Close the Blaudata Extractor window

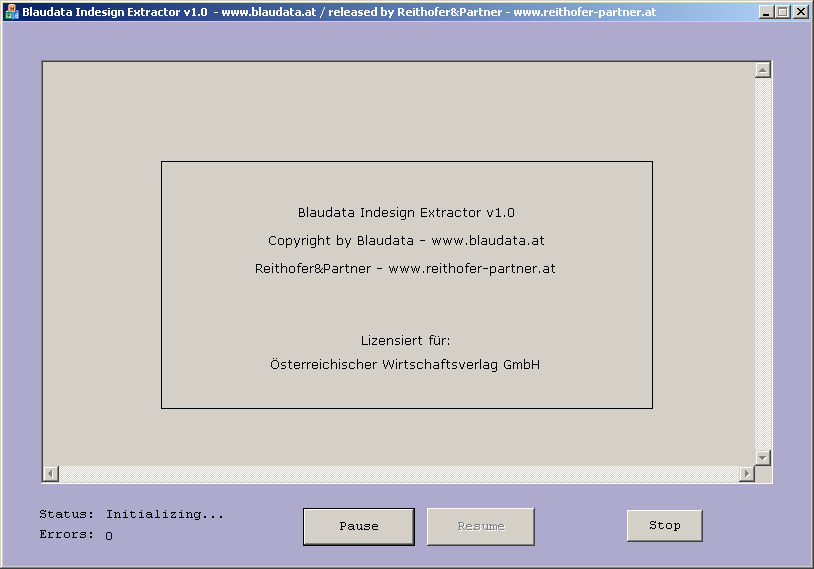pos(801,11)
